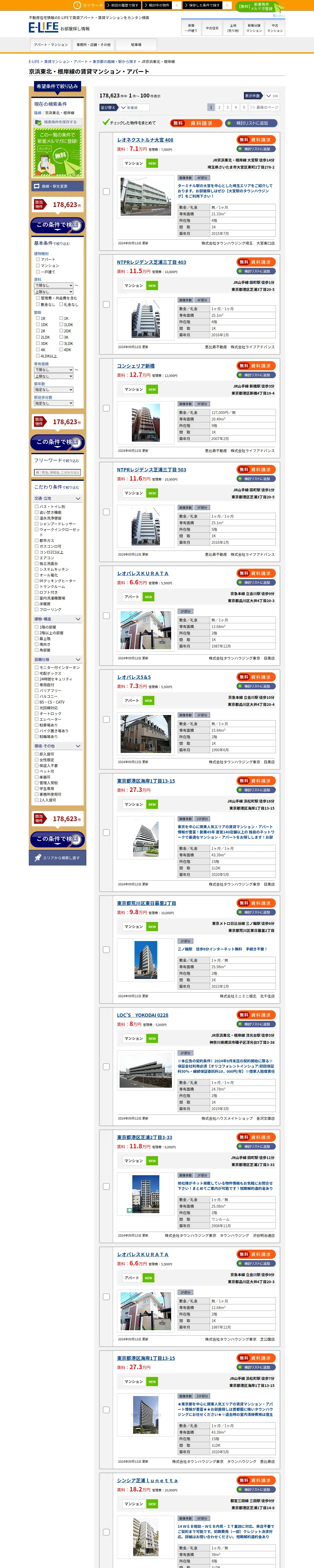Click green checkmark beside チェックした物件をまとめて
314x1568 pixels.
click(x=105, y=122)
